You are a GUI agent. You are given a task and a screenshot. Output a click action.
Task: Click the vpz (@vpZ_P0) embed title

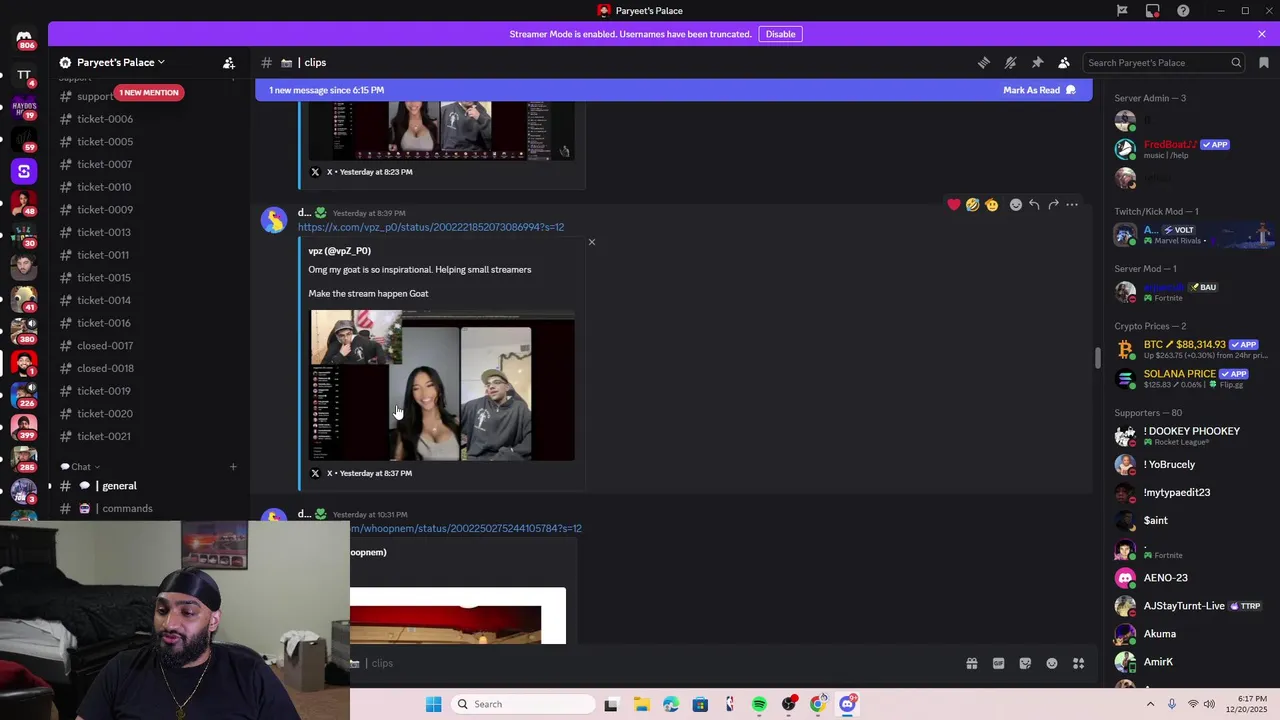(x=340, y=251)
